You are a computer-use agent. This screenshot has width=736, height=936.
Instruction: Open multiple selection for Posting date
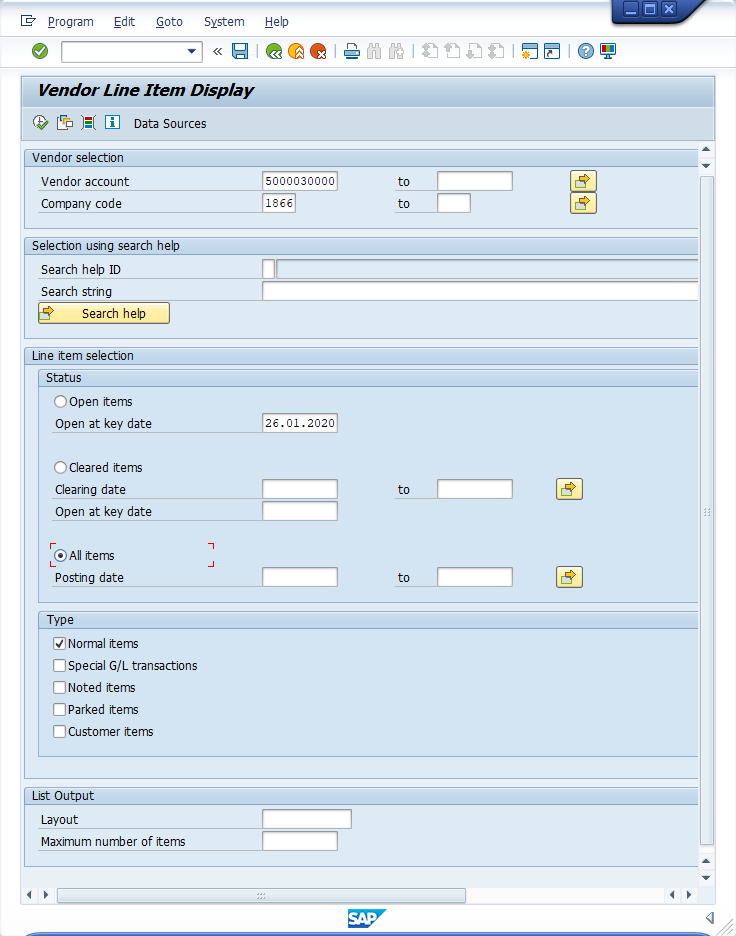pos(569,577)
